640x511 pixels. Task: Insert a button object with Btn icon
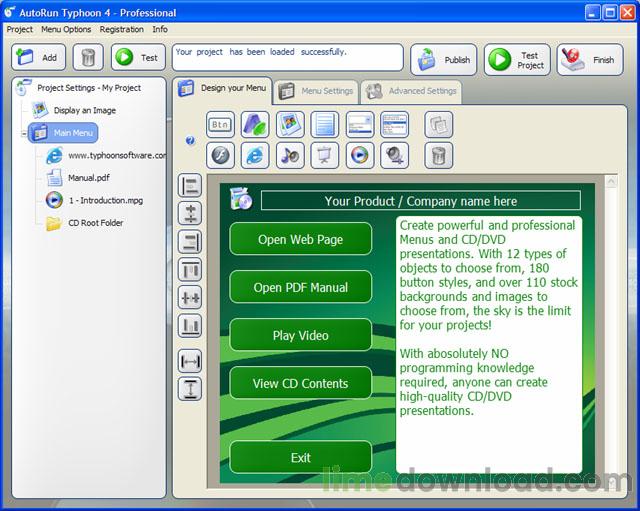(221, 124)
